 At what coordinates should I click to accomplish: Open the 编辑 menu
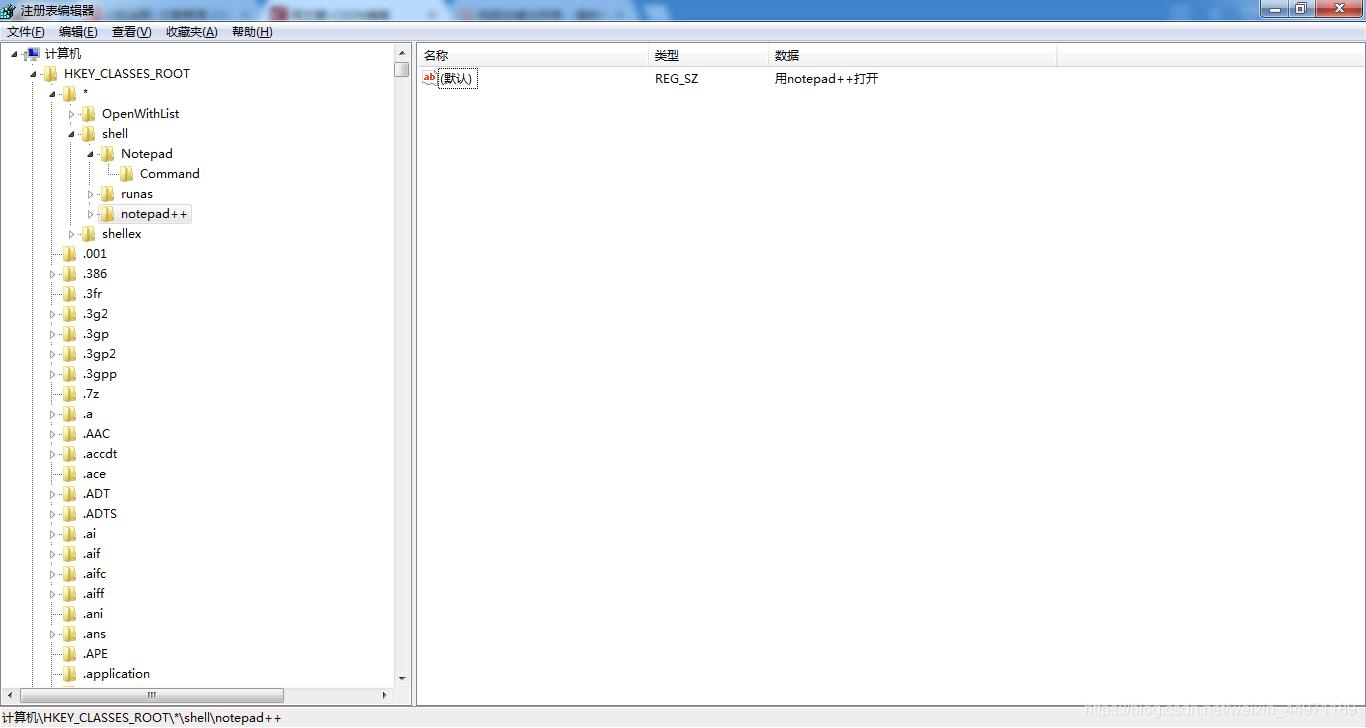click(x=77, y=31)
